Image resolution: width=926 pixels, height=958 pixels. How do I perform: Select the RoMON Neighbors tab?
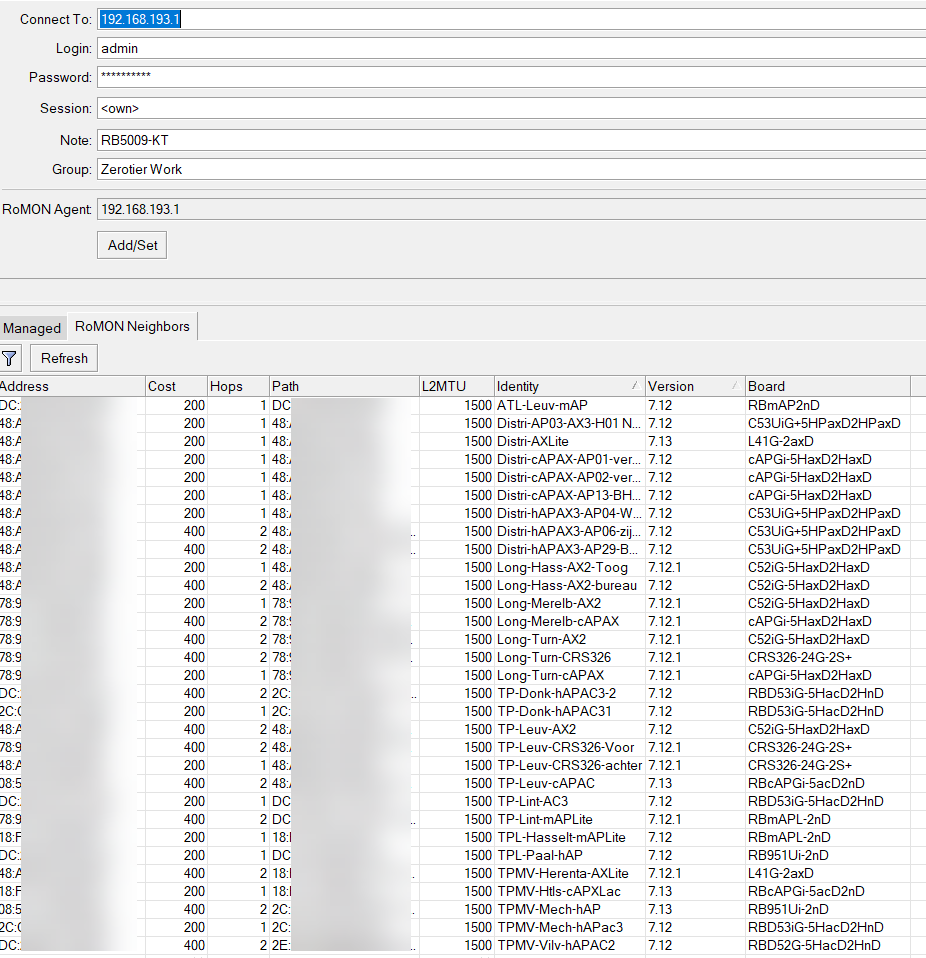click(x=132, y=326)
